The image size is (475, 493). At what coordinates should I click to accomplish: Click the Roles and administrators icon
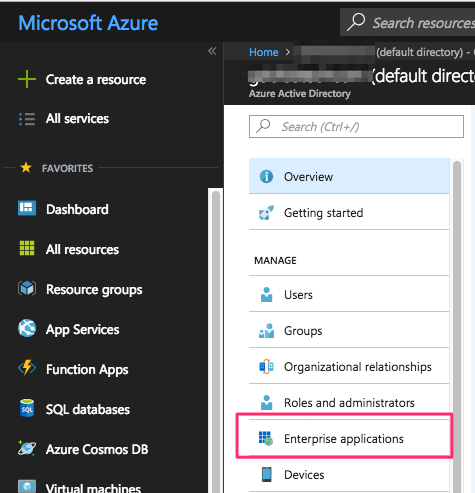[266, 403]
